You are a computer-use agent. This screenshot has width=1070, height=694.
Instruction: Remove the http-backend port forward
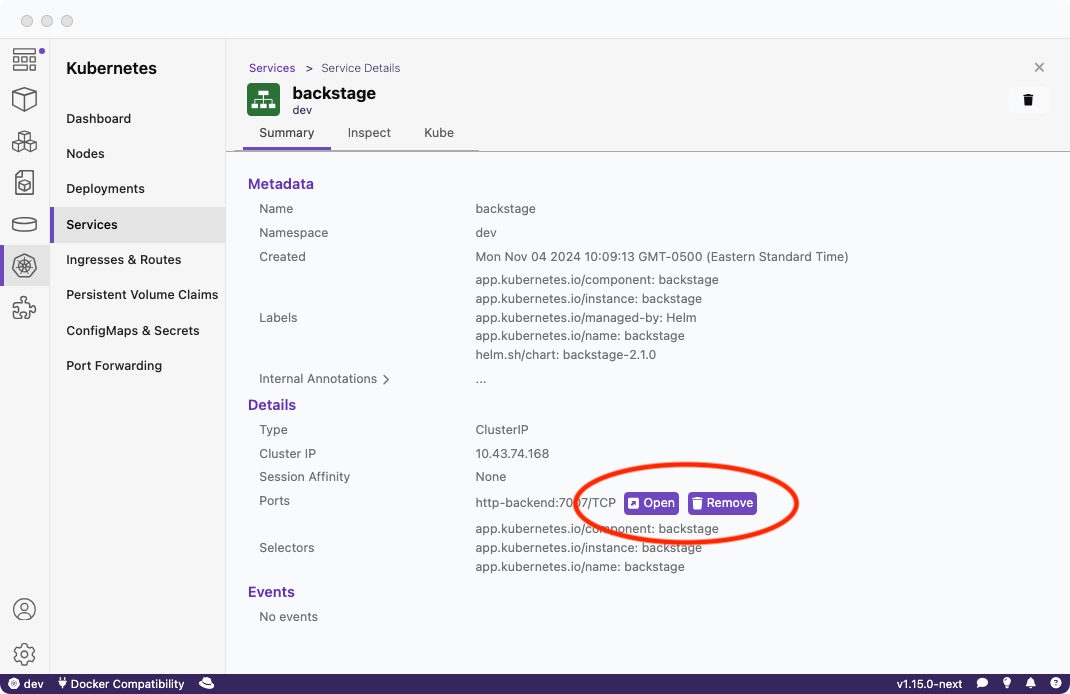tap(722, 503)
